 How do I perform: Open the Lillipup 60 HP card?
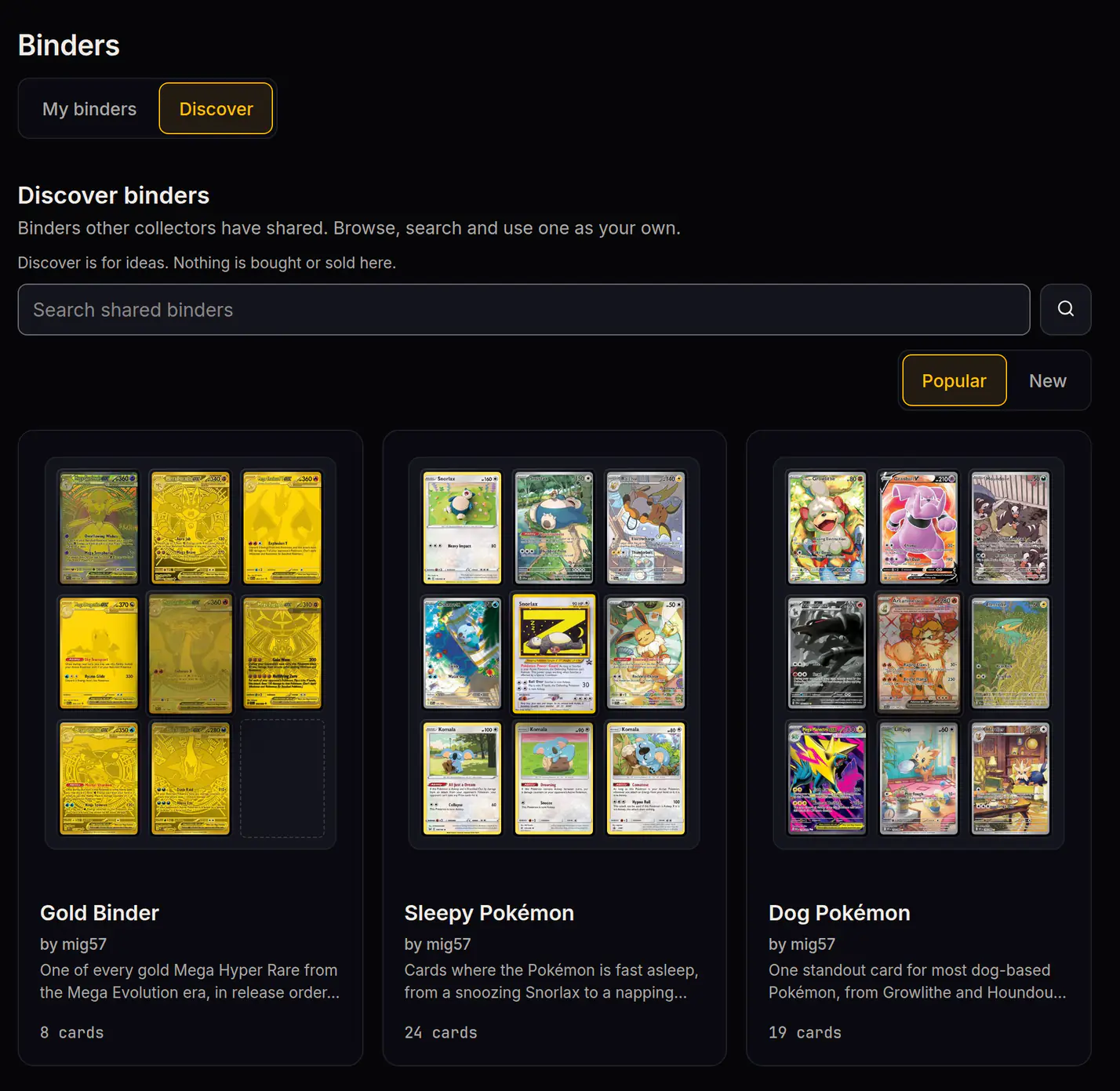pos(918,779)
